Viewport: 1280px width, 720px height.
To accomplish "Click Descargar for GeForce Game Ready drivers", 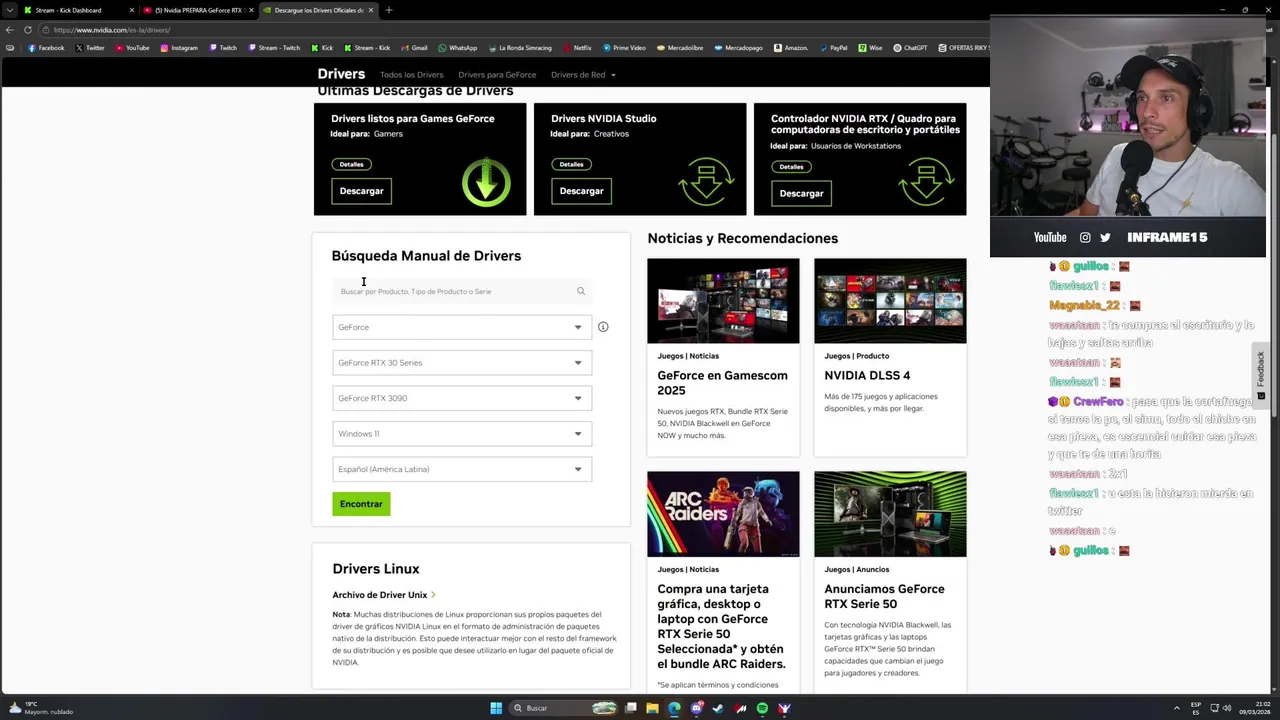I will coord(361,191).
